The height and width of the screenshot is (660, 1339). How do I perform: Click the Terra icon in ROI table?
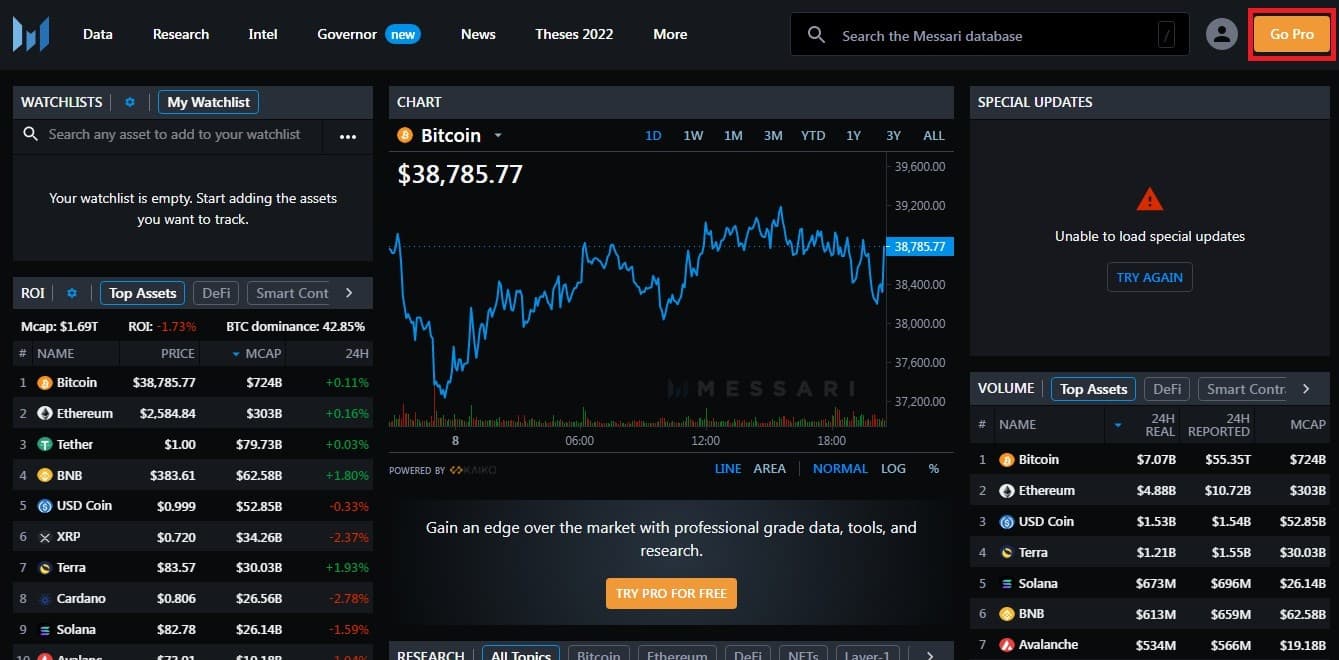(x=44, y=568)
